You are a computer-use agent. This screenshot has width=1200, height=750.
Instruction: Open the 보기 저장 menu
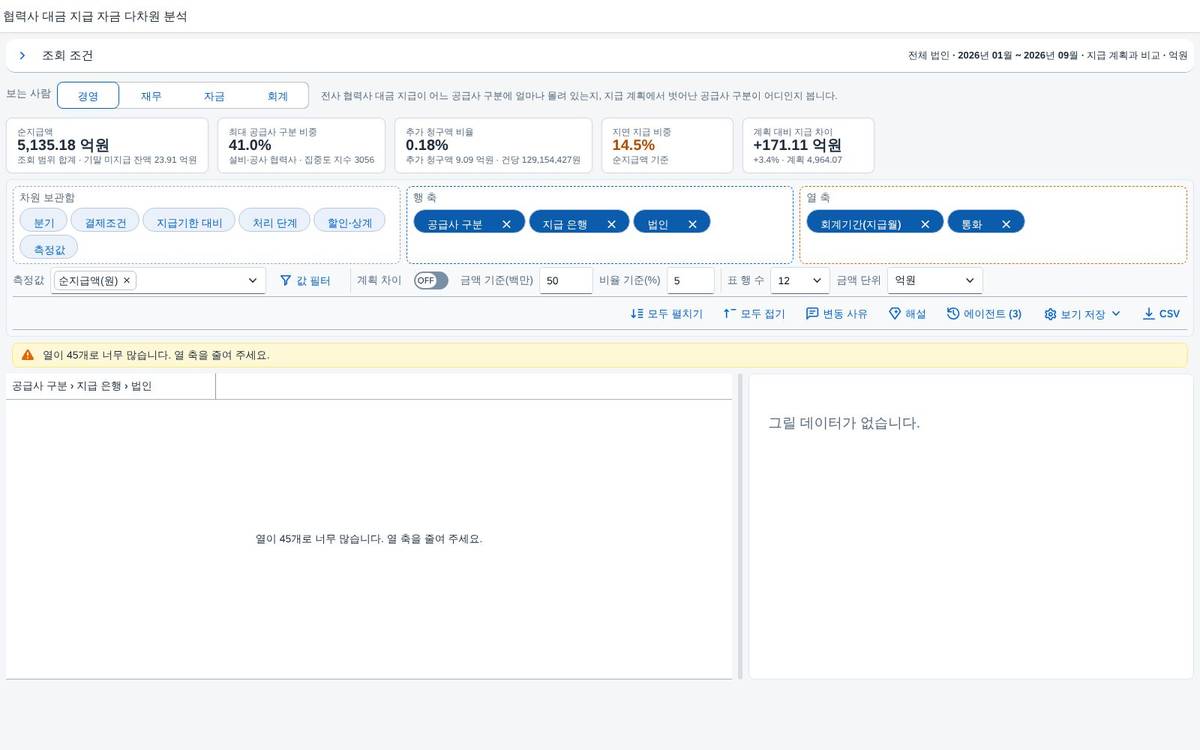coord(1082,314)
